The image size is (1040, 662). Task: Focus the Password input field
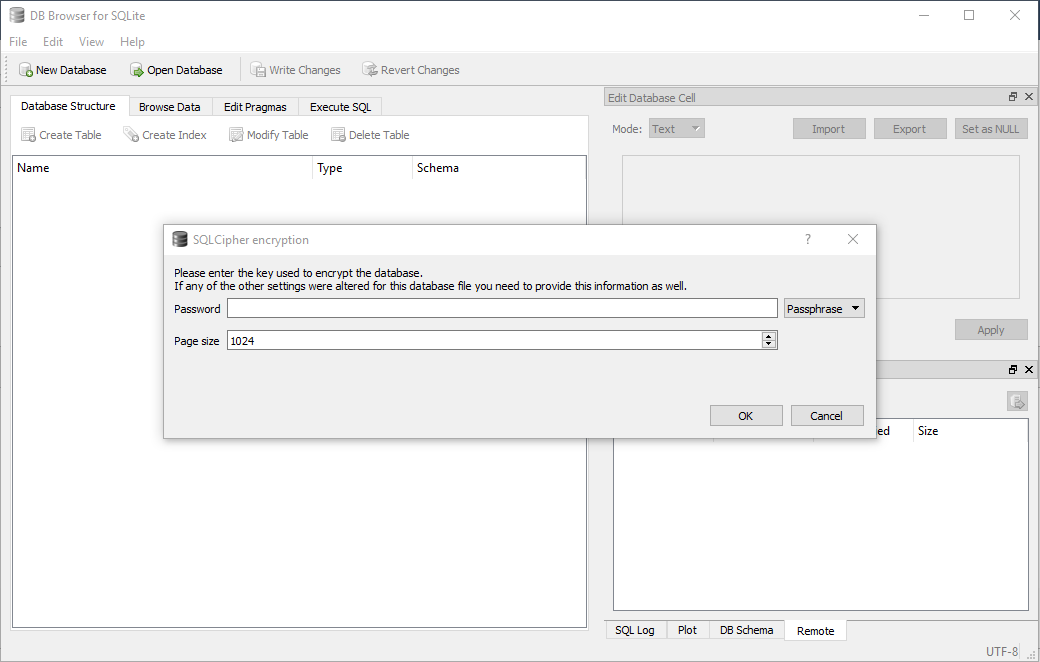[502, 308]
